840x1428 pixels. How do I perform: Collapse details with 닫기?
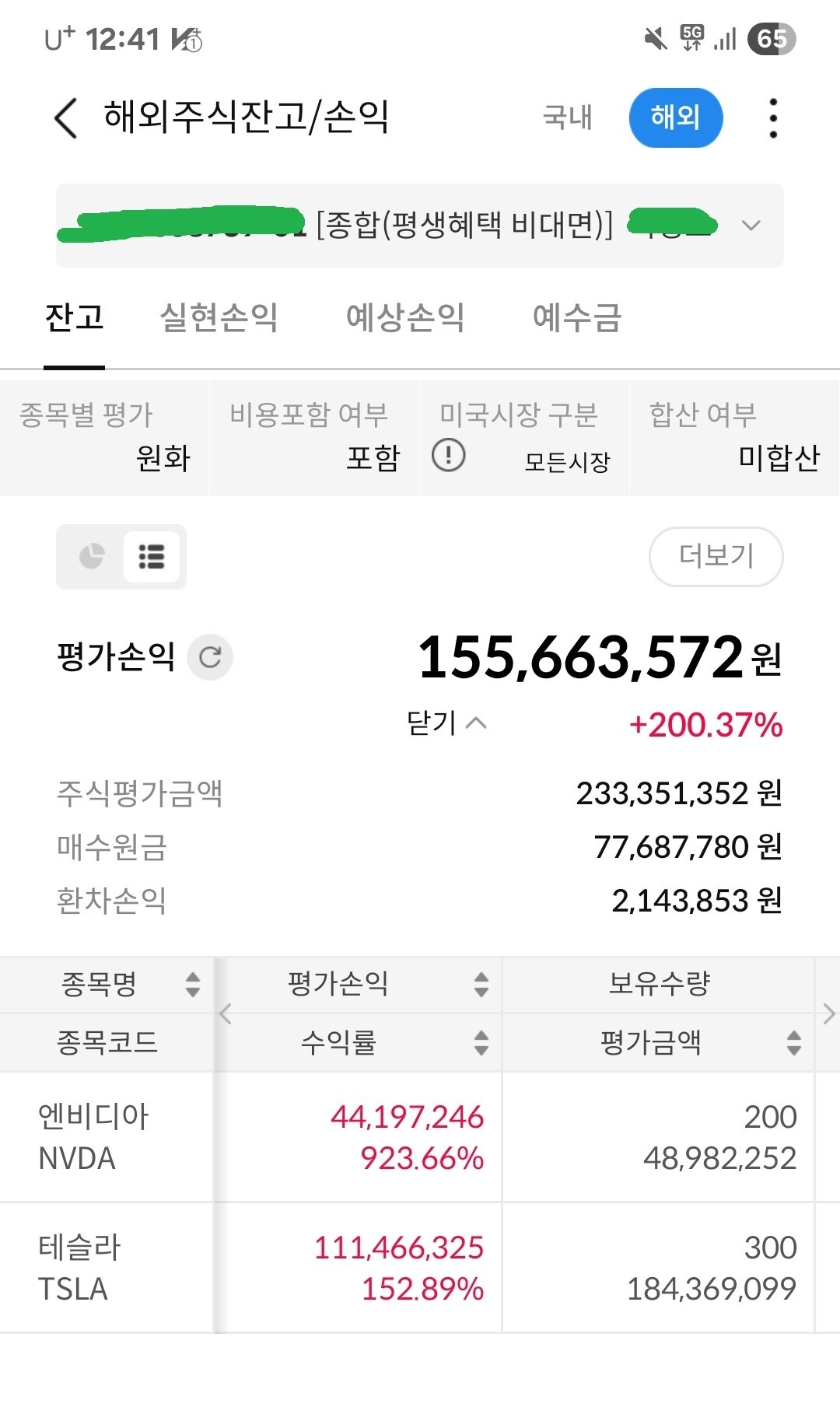coord(446,723)
